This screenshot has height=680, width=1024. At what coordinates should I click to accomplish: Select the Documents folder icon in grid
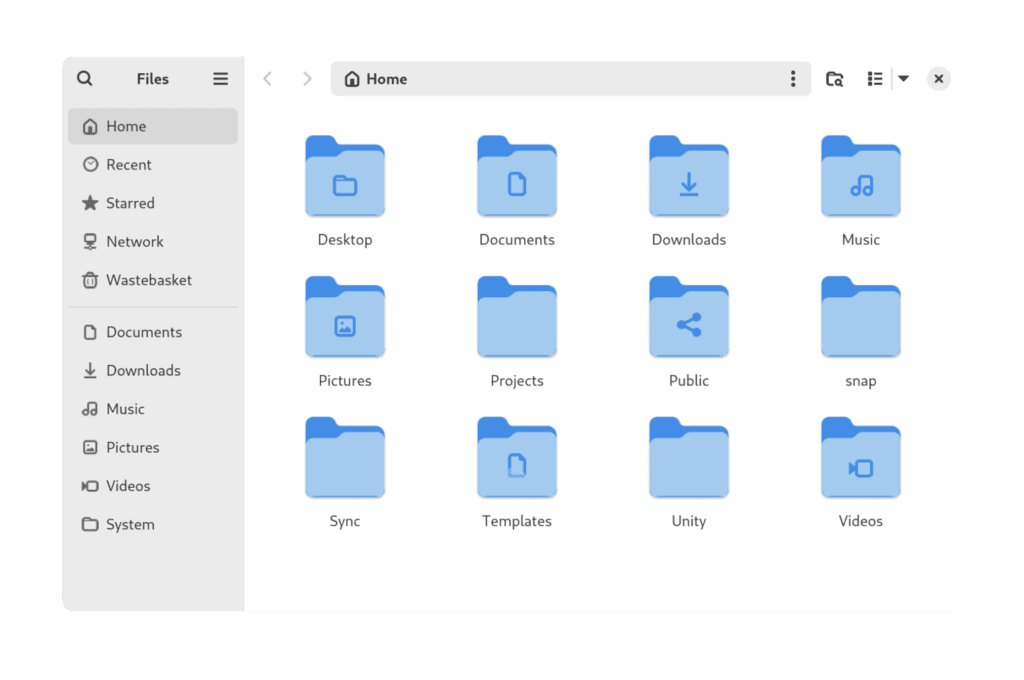[517, 176]
